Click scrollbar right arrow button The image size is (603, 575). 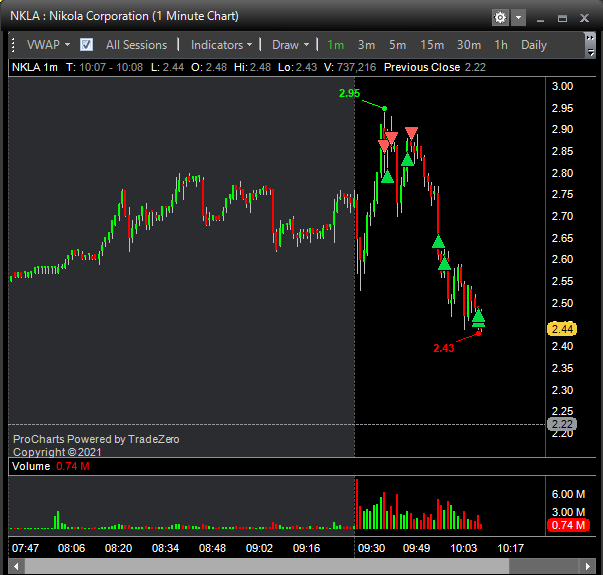(588, 567)
